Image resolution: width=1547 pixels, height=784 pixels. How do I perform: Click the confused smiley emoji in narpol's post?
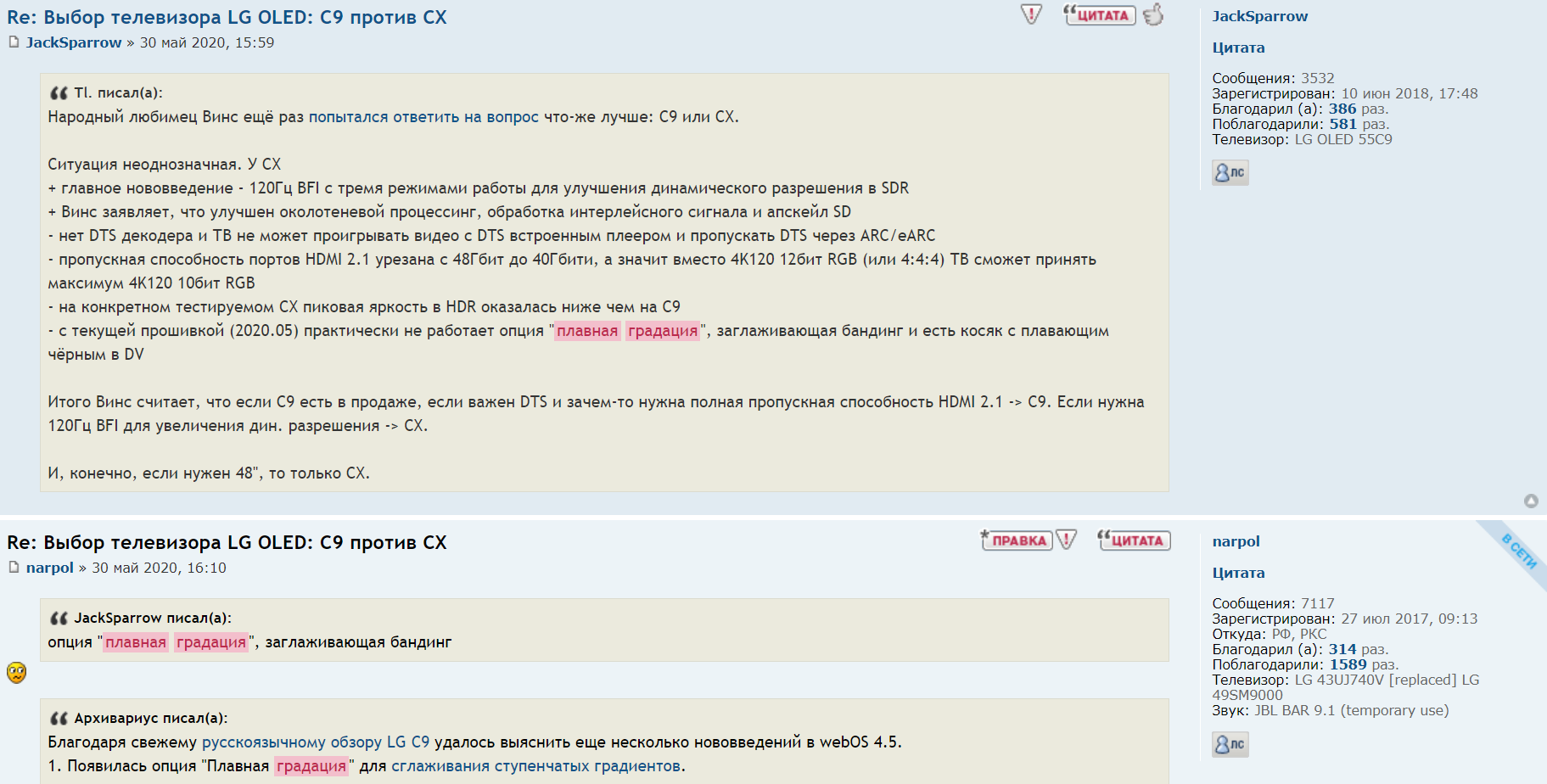pos(17,673)
